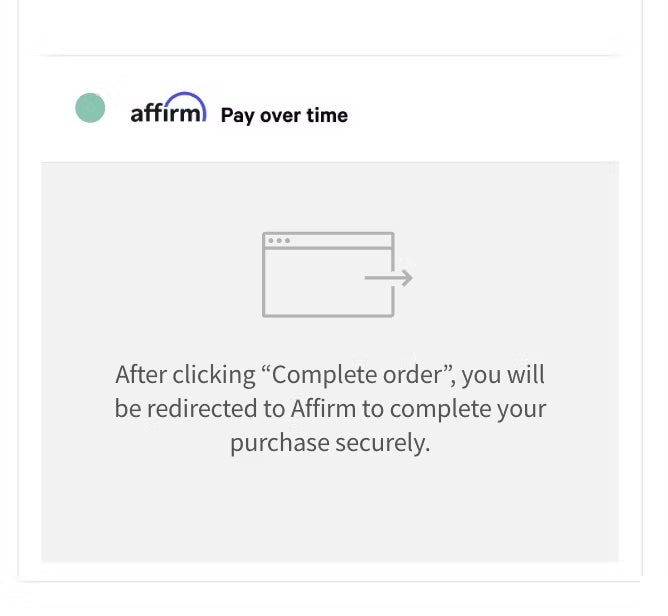Click the Affirm logo
Screen dimensions: 668x616
coord(168,110)
